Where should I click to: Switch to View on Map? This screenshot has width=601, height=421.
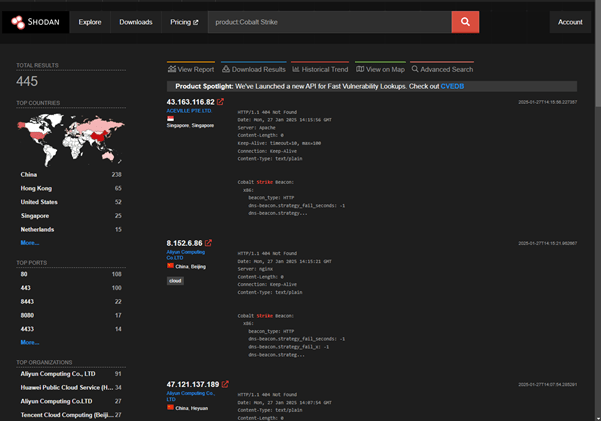coord(380,69)
